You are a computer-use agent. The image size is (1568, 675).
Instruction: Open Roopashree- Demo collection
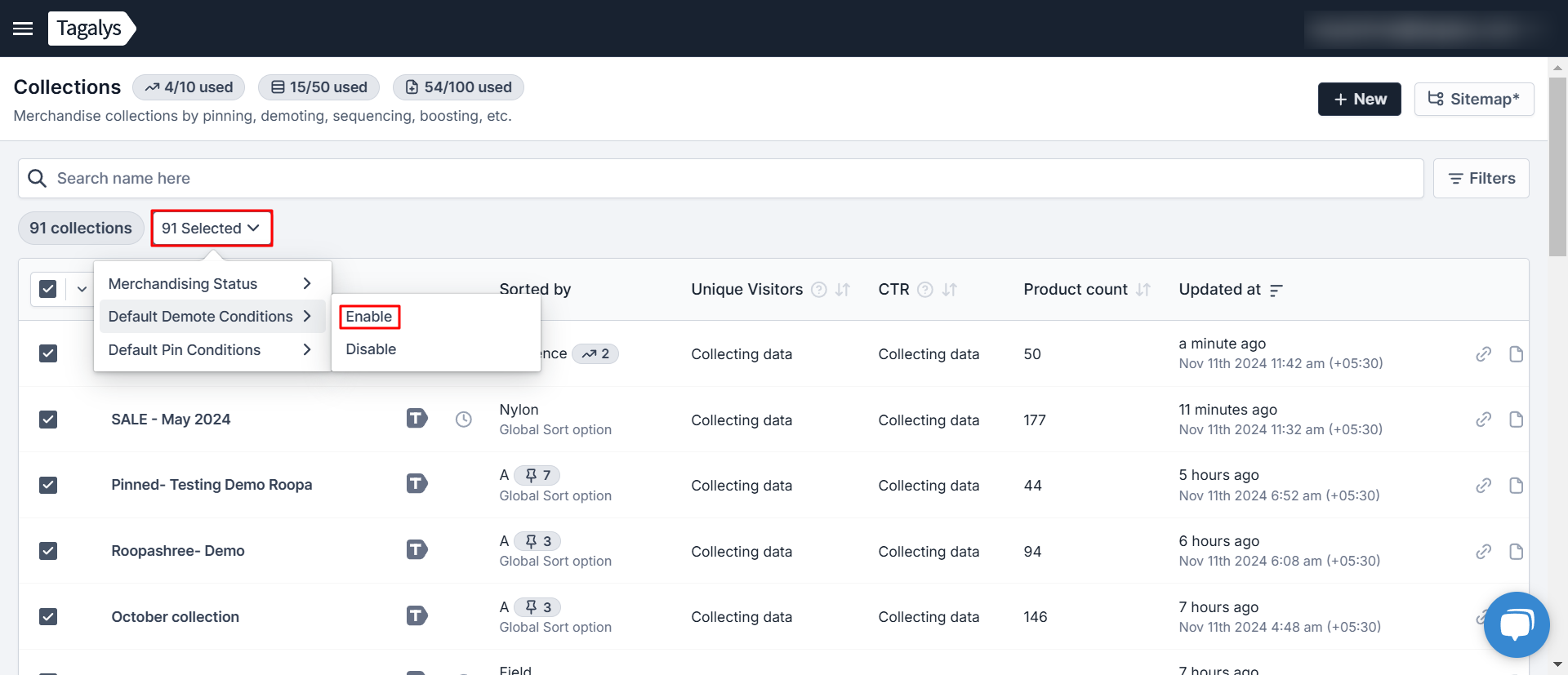tap(178, 551)
